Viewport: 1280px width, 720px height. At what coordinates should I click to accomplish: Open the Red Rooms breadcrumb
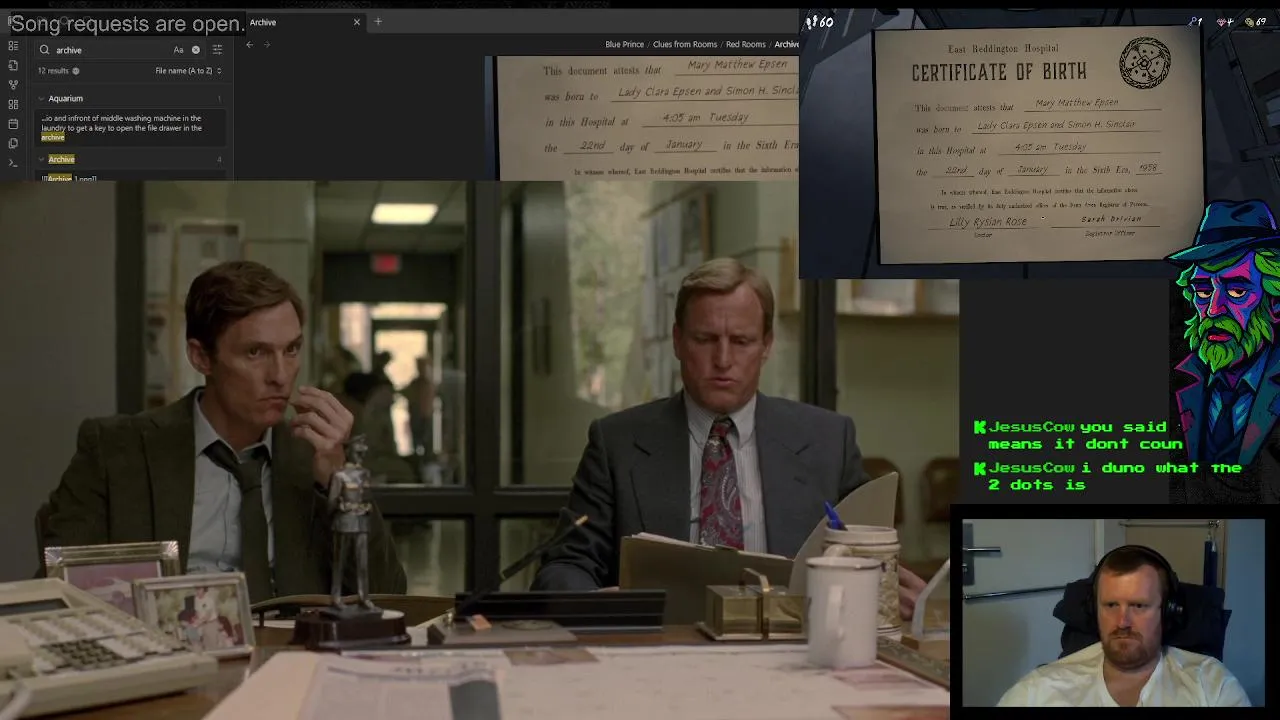pyautogui.click(x=746, y=44)
